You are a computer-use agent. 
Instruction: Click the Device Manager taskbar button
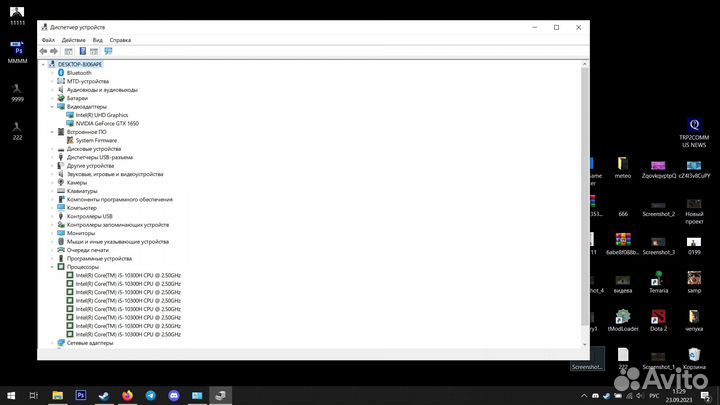pyautogui.click(x=221, y=395)
